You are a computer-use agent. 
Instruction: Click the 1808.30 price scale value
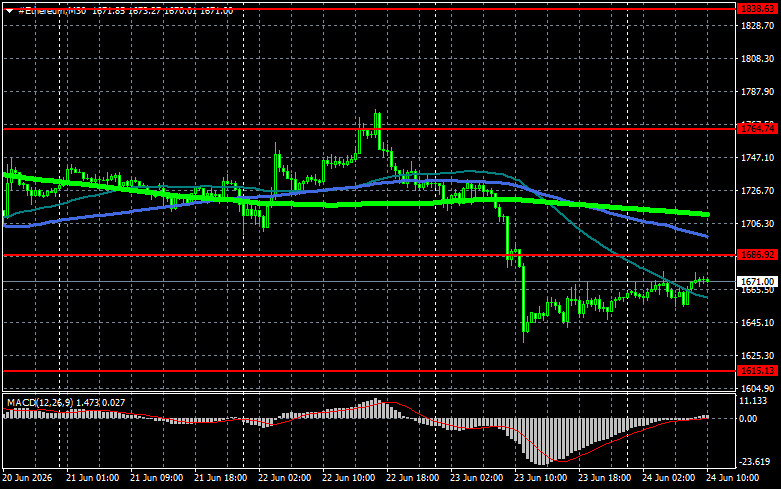pos(758,58)
